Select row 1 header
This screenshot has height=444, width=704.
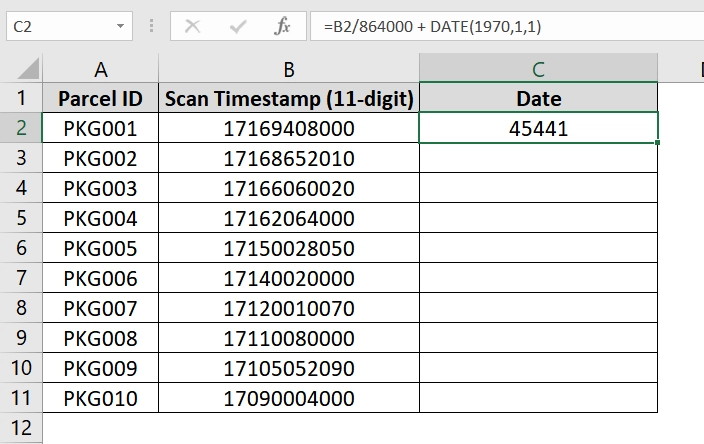point(21,98)
